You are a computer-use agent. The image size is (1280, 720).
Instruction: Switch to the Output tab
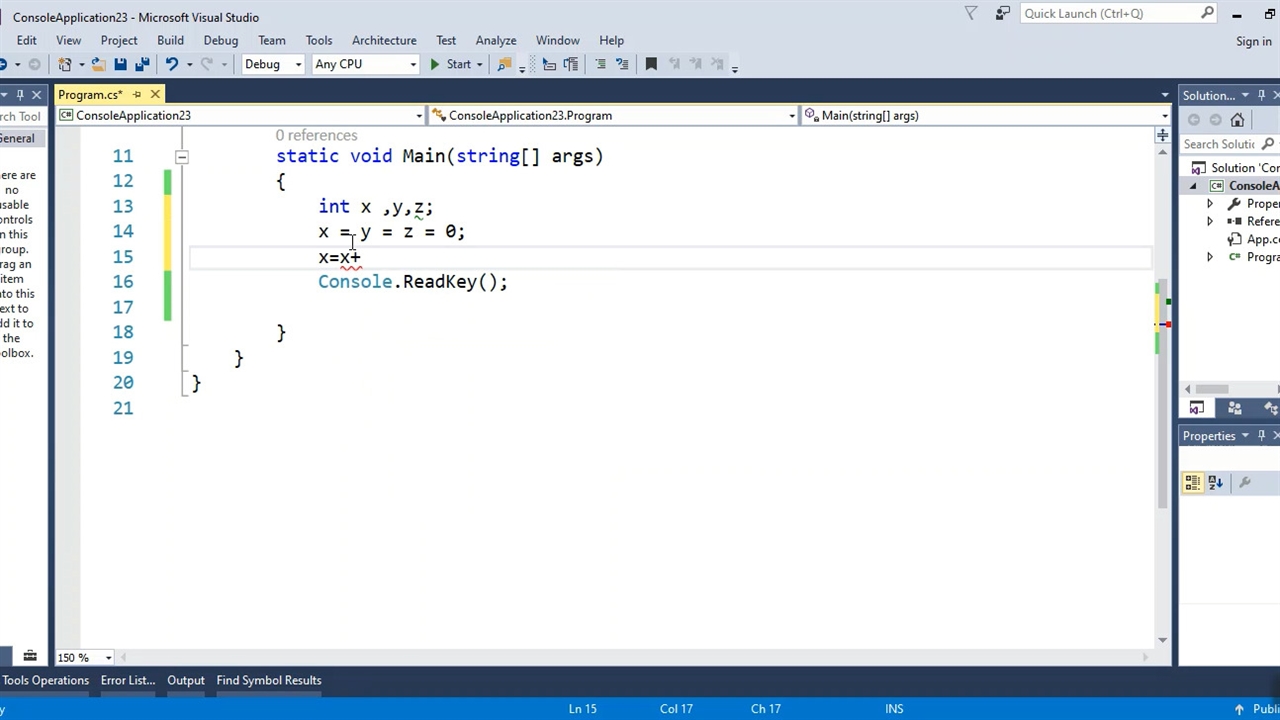click(185, 680)
